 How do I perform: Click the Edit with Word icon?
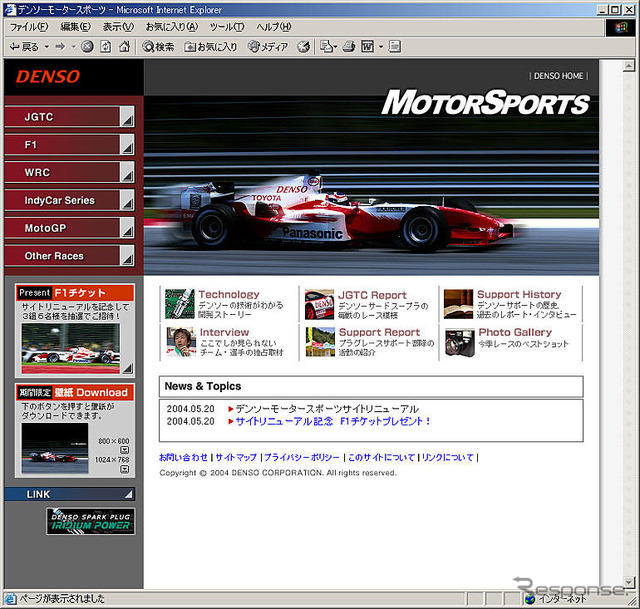click(x=368, y=47)
